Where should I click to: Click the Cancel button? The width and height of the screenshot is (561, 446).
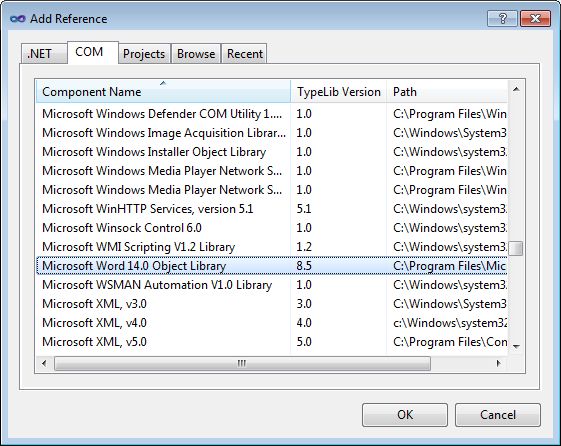tap(498, 415)
